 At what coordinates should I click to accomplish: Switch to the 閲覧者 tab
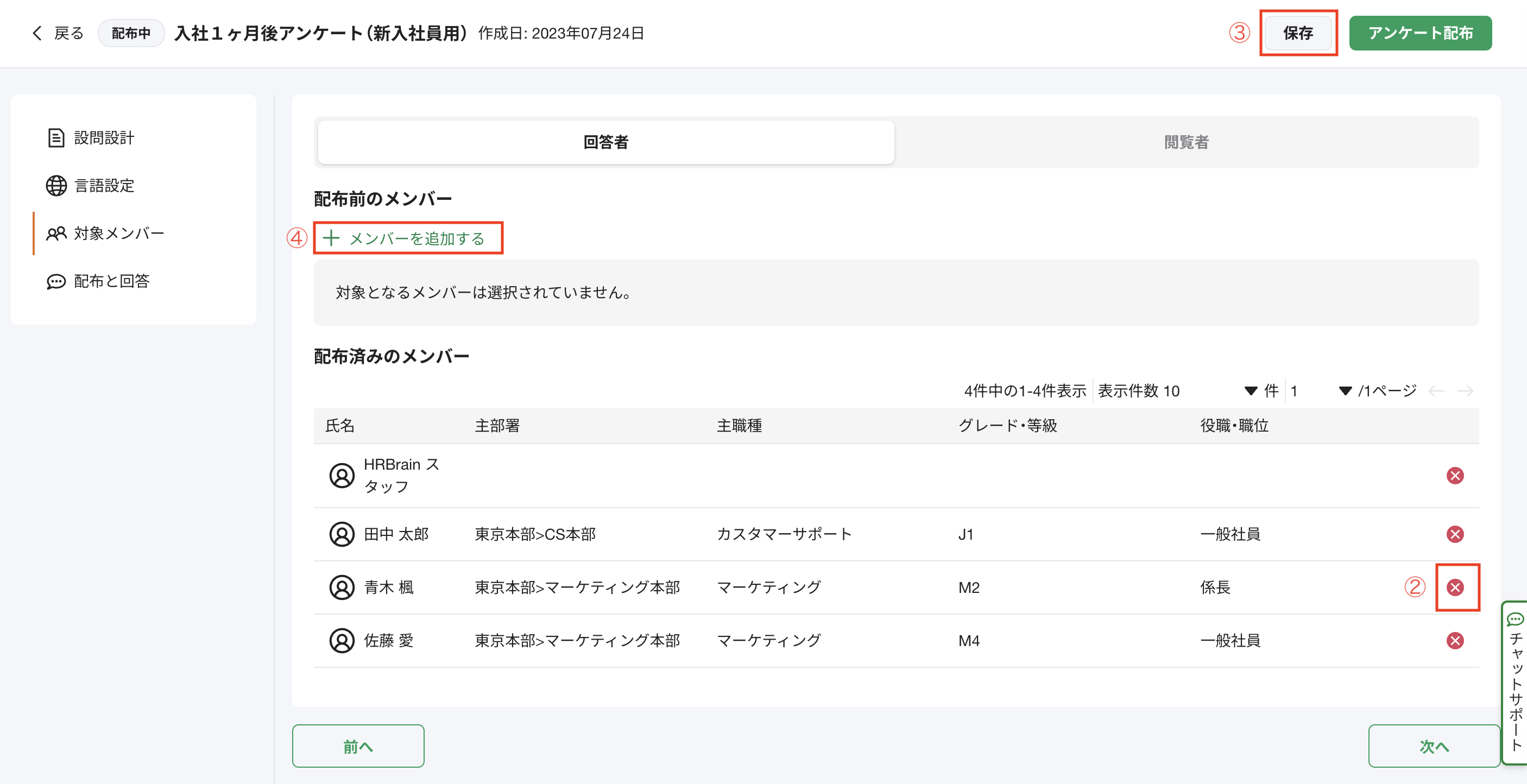click(1186, 142)
